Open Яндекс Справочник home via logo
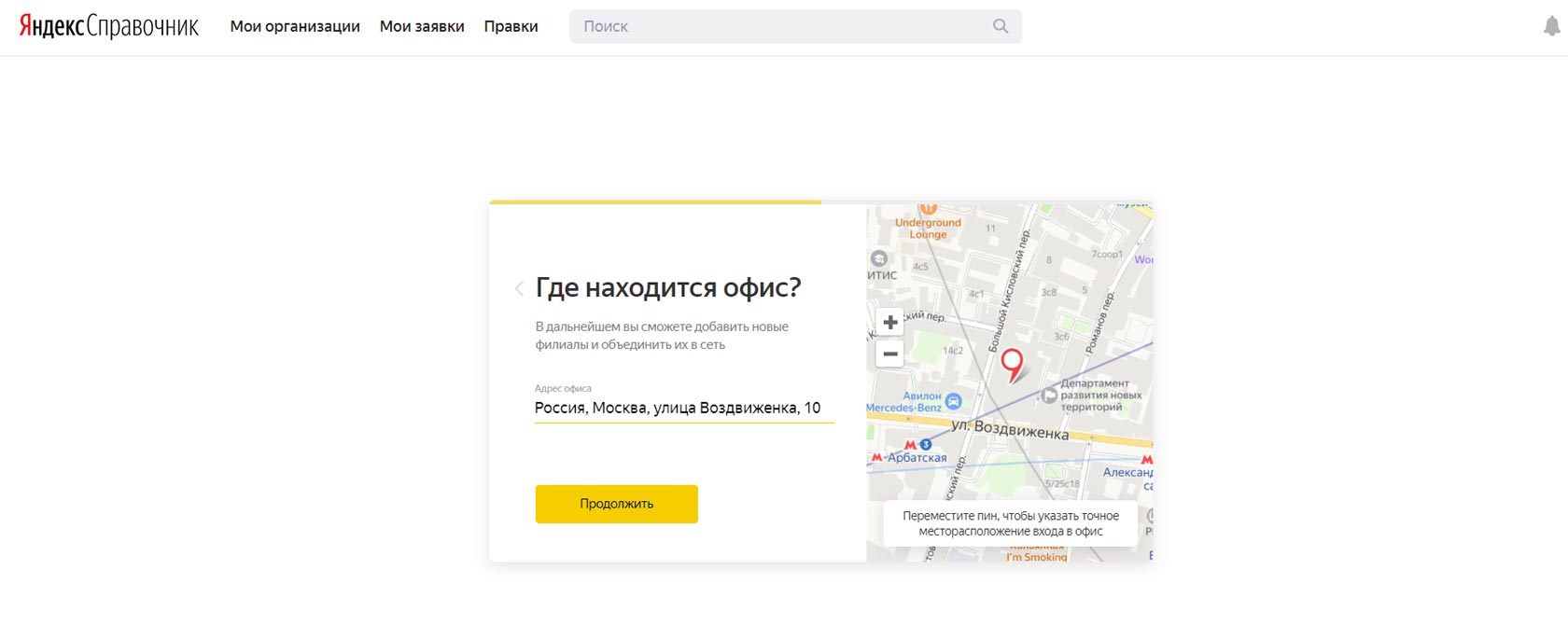This screenshot has width=1568, height=639. click(x=109, y=26)
